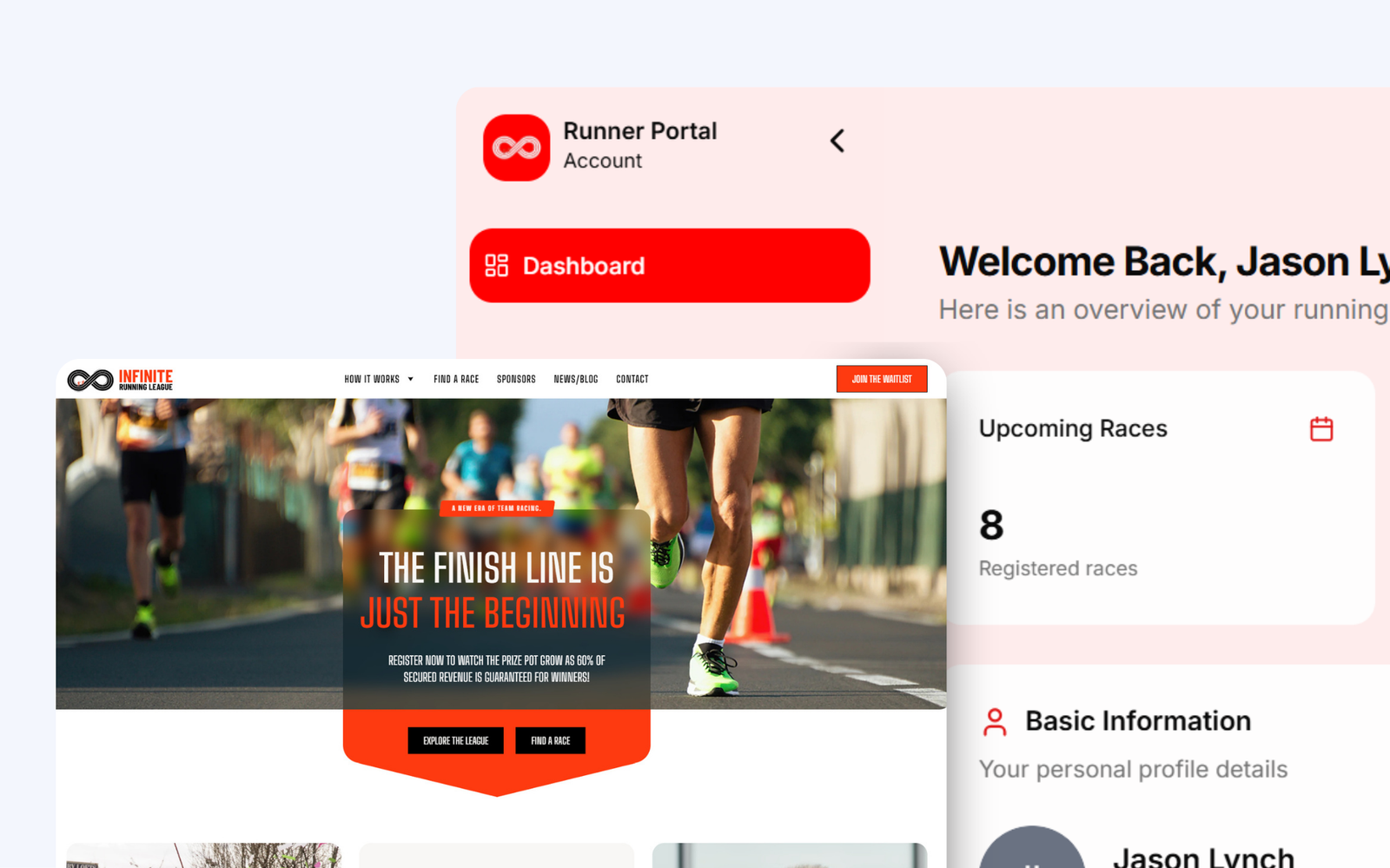Collapse the sidebar using the left chevron
This screenshot has height=868, width=1390.
tap(837, 141)
